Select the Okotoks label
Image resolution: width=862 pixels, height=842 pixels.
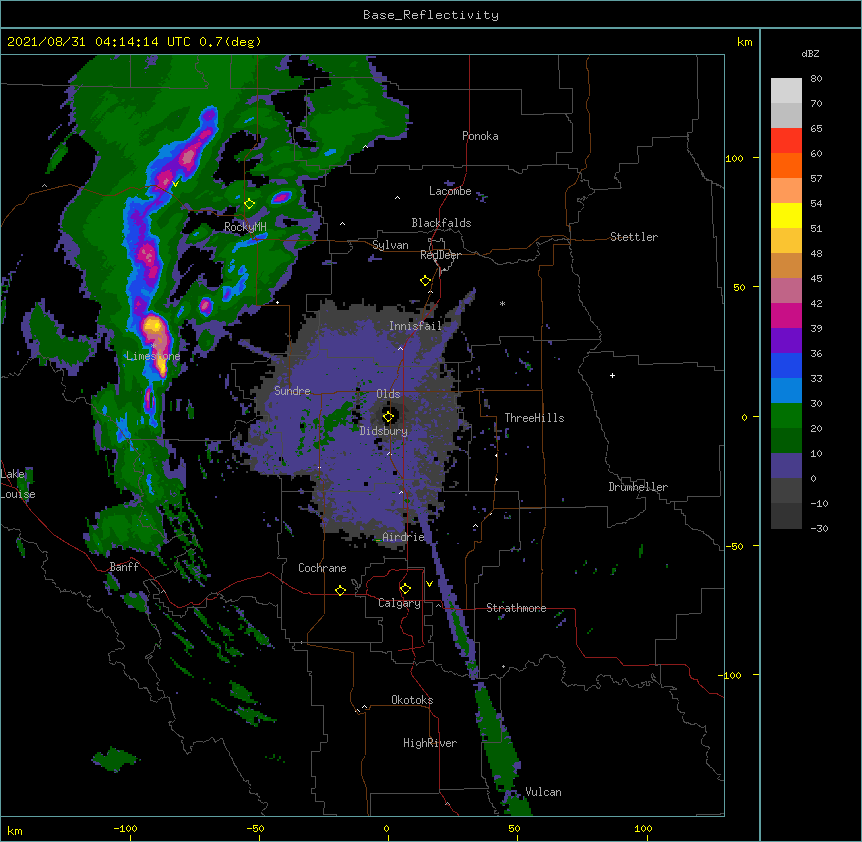[412, 700]
